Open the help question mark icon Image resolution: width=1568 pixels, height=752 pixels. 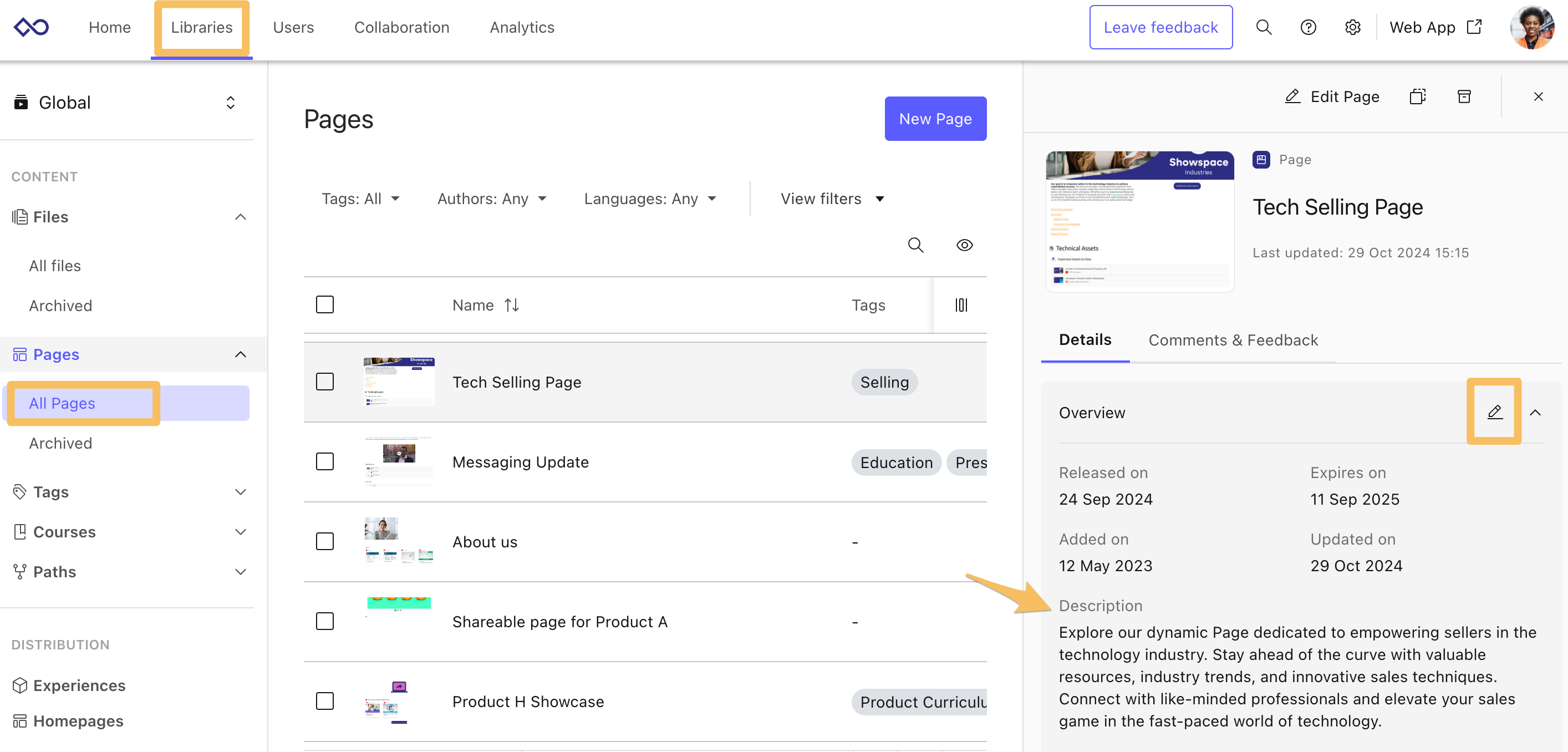(1307, 27)
